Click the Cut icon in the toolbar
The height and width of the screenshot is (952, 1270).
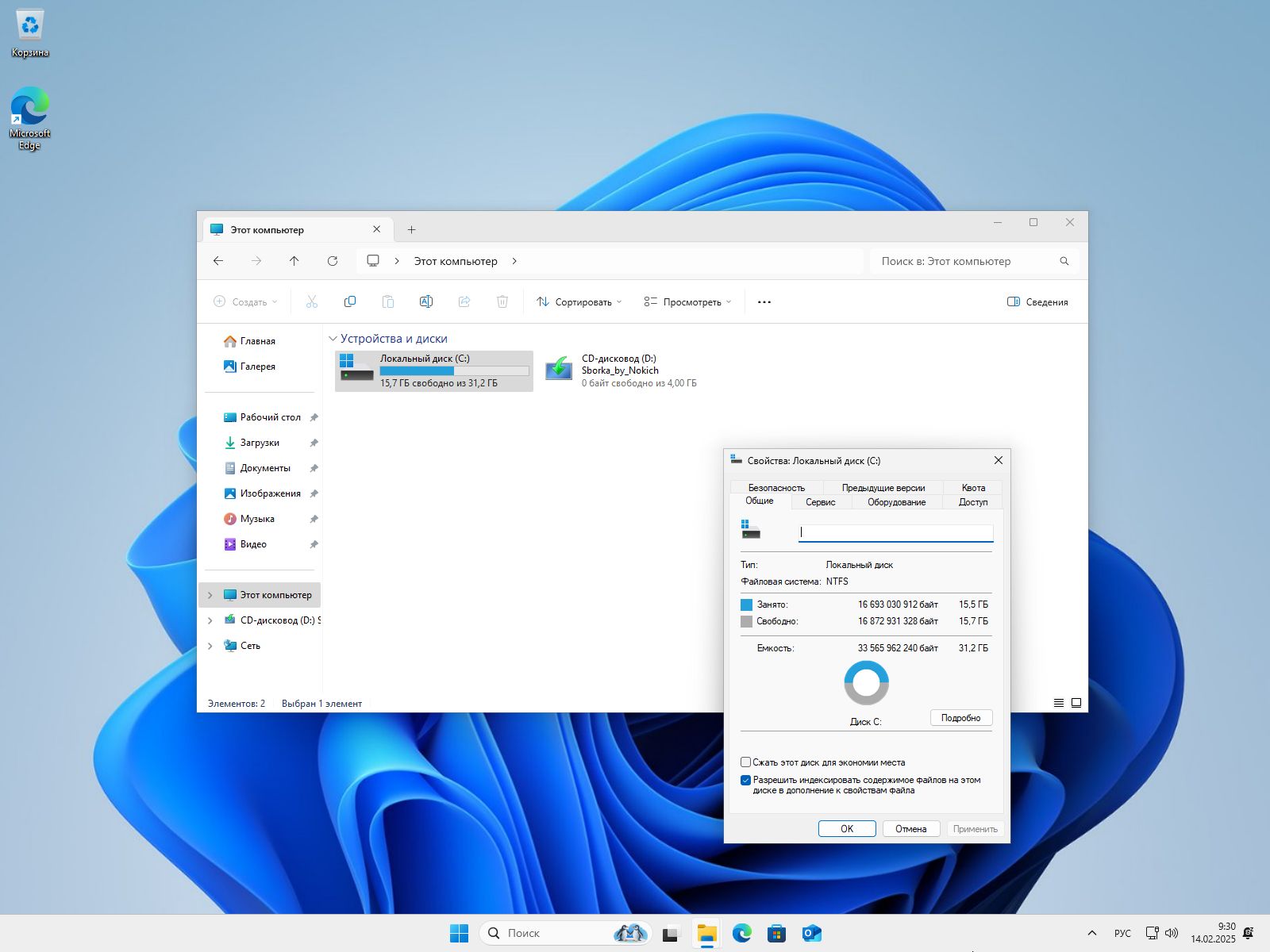[x=311, y=301]
